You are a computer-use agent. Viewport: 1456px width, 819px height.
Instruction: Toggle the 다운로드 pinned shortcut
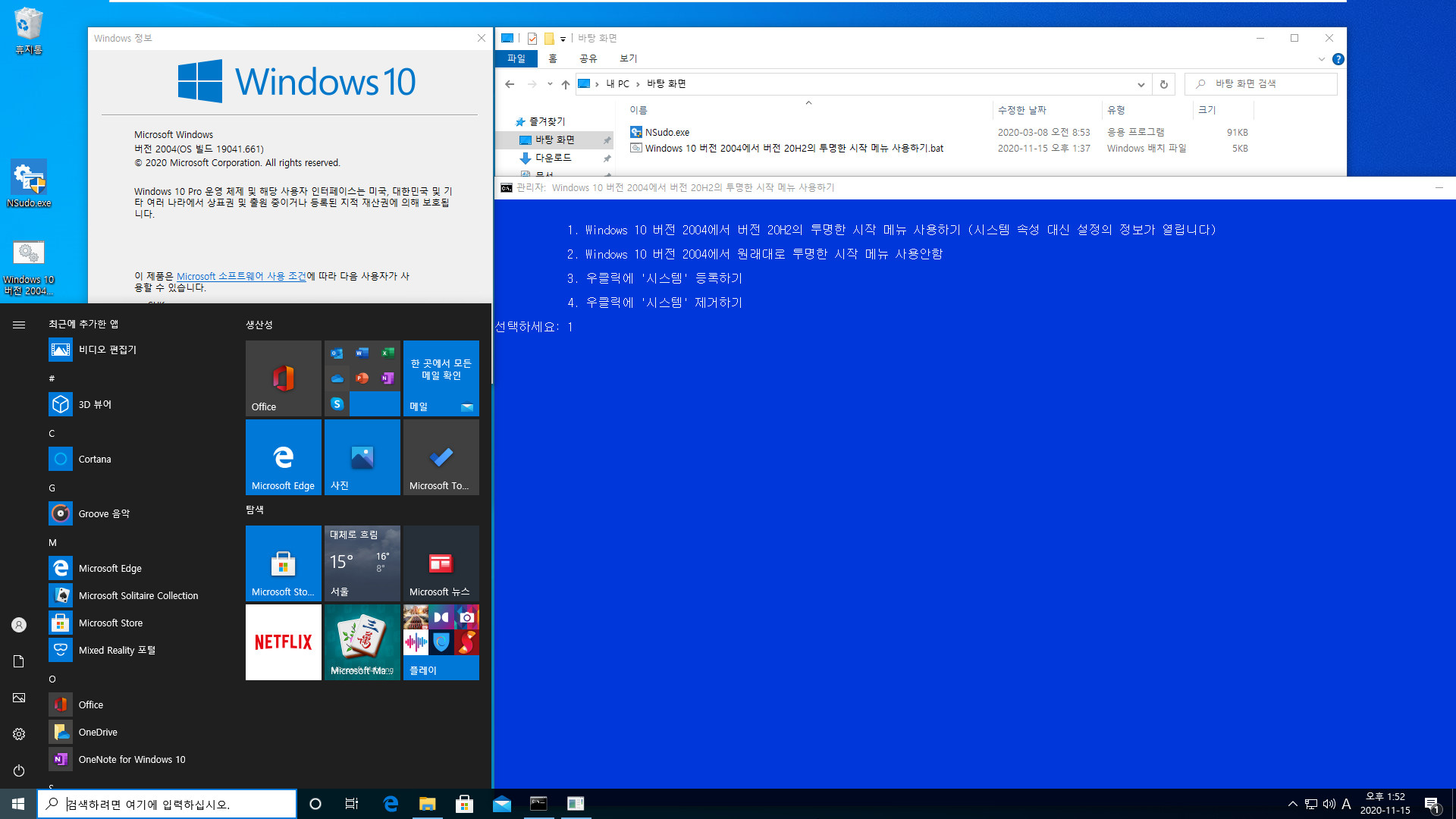608,158
